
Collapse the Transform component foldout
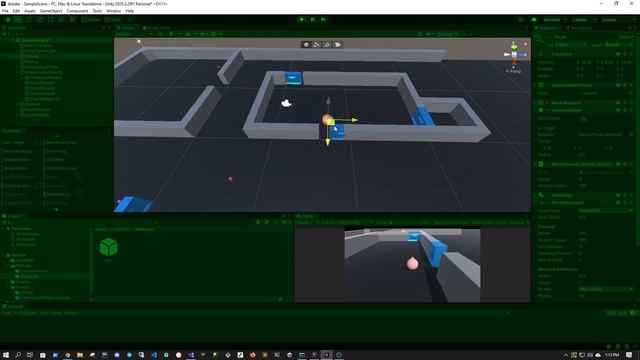[x=536, y=54]
